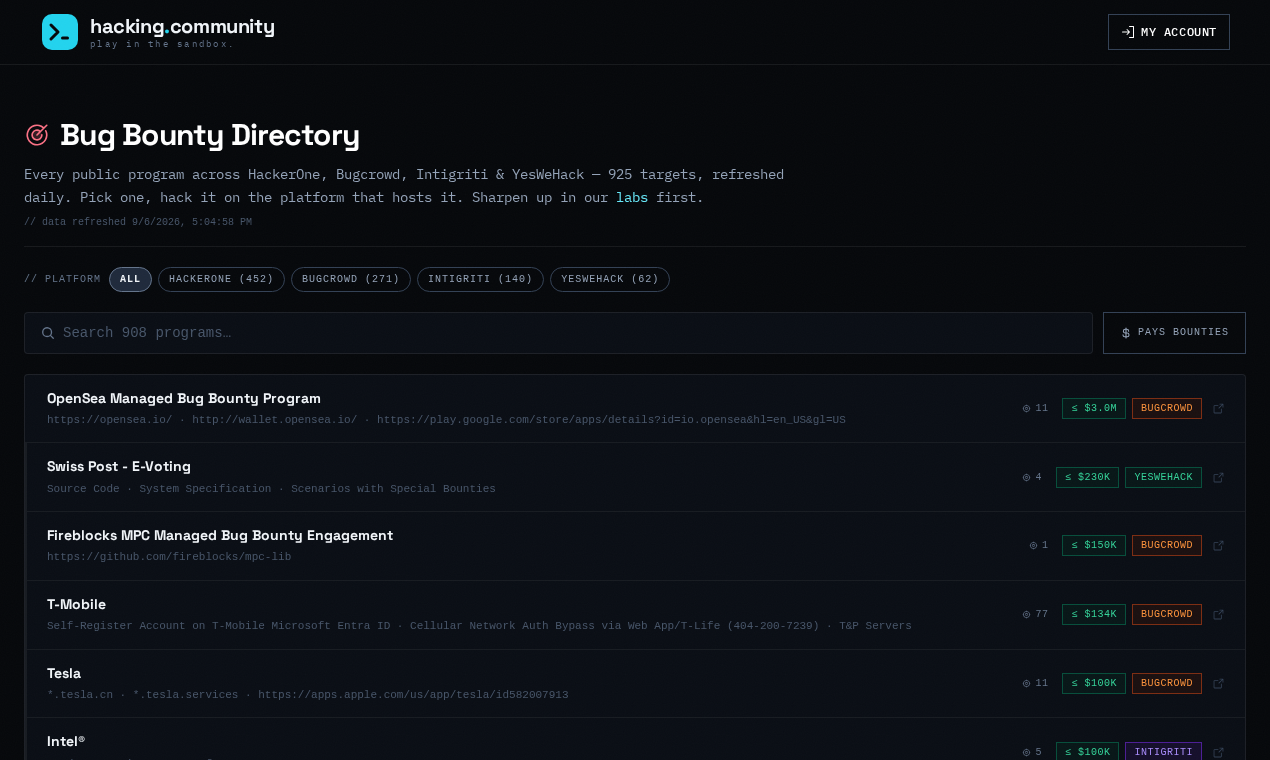The image size is (1270, 760).
Task: Click the "play in the sandbox." tagline
Action: (x=162, y=44)
